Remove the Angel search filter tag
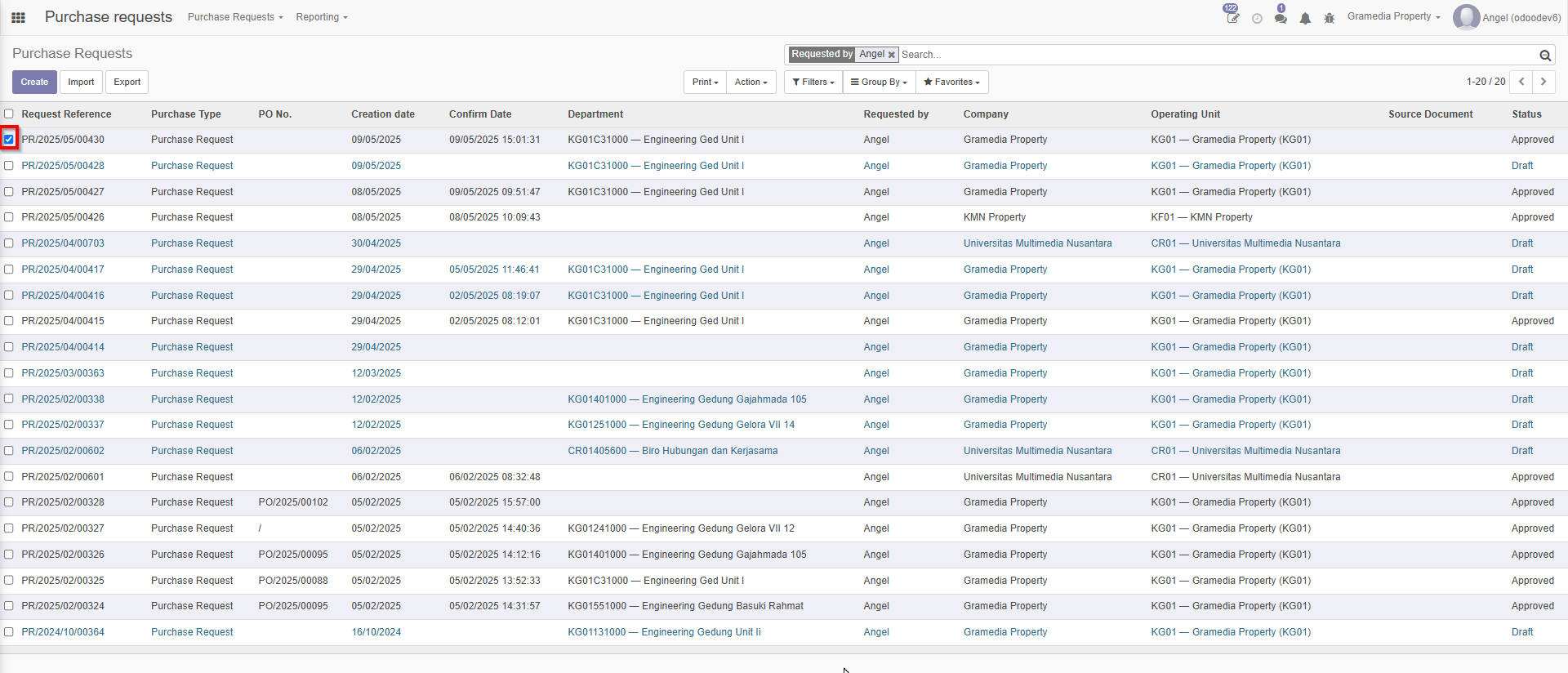This screenshot has width=1568, height=673. [x=892, y=55]
